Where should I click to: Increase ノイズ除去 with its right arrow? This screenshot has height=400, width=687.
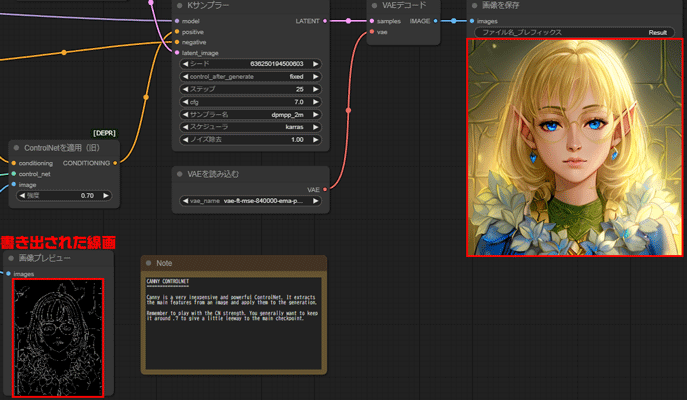(x=315, y=140)
